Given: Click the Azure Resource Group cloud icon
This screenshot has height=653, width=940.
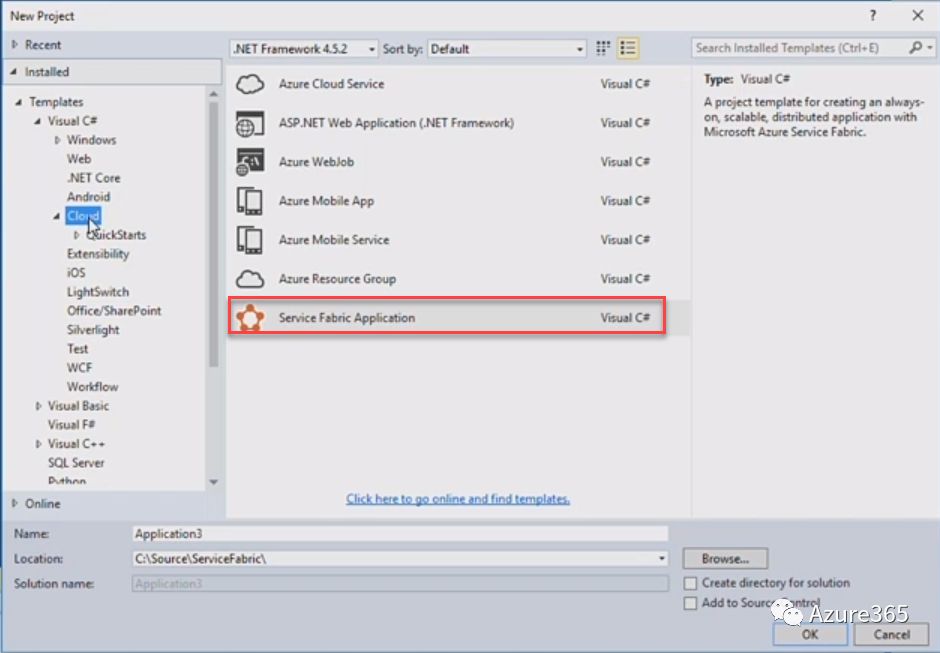Looking at the screenshot, I should (x=249, y=279).
